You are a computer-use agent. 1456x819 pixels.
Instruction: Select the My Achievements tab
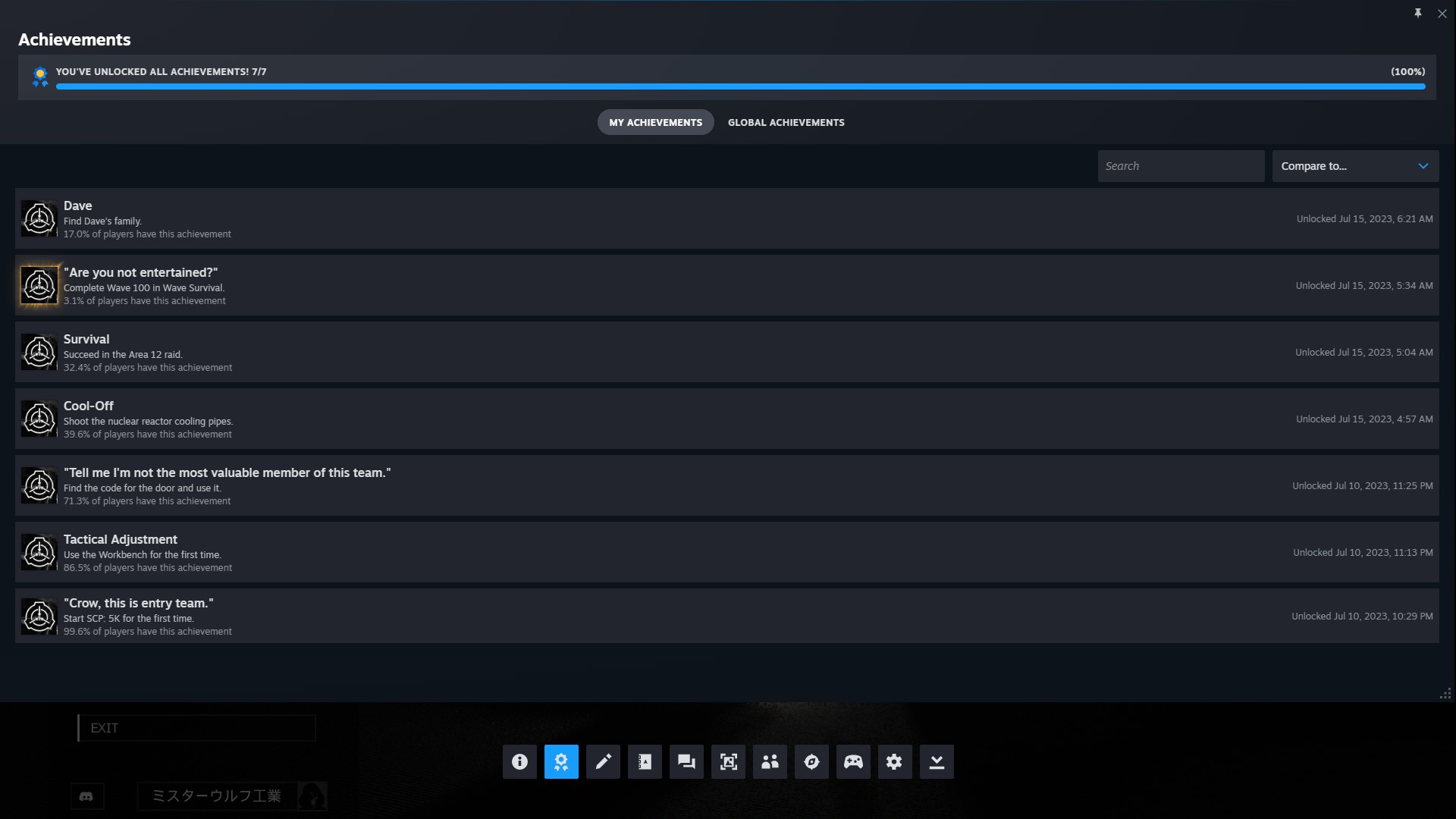pyautogui.click(x=655, y=122)
